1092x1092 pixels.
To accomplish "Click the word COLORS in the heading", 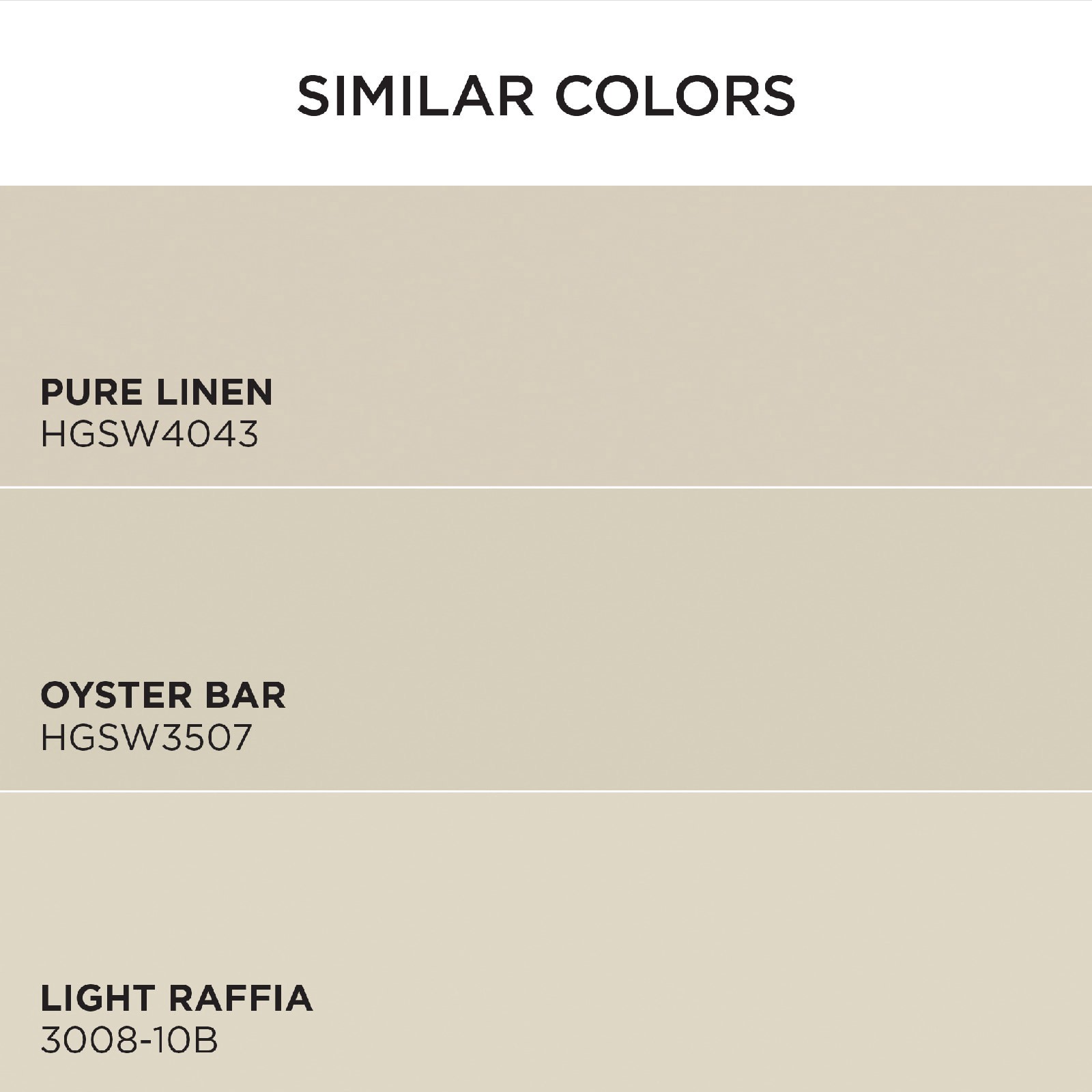I will point(676,96).
